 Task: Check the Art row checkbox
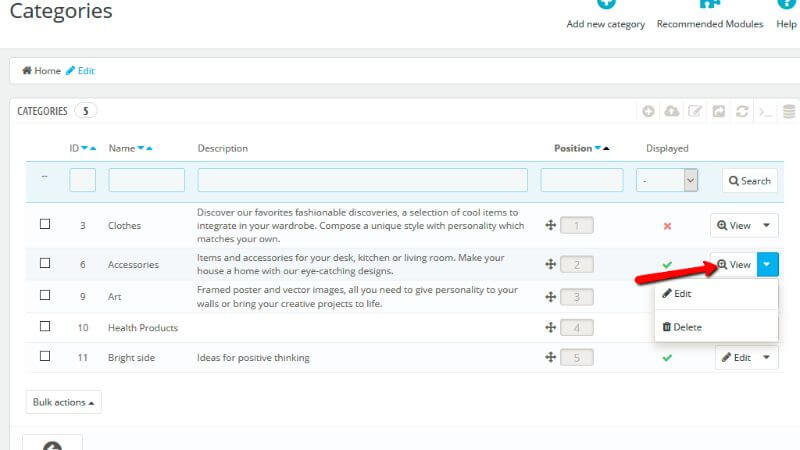[x=45, y=295]
